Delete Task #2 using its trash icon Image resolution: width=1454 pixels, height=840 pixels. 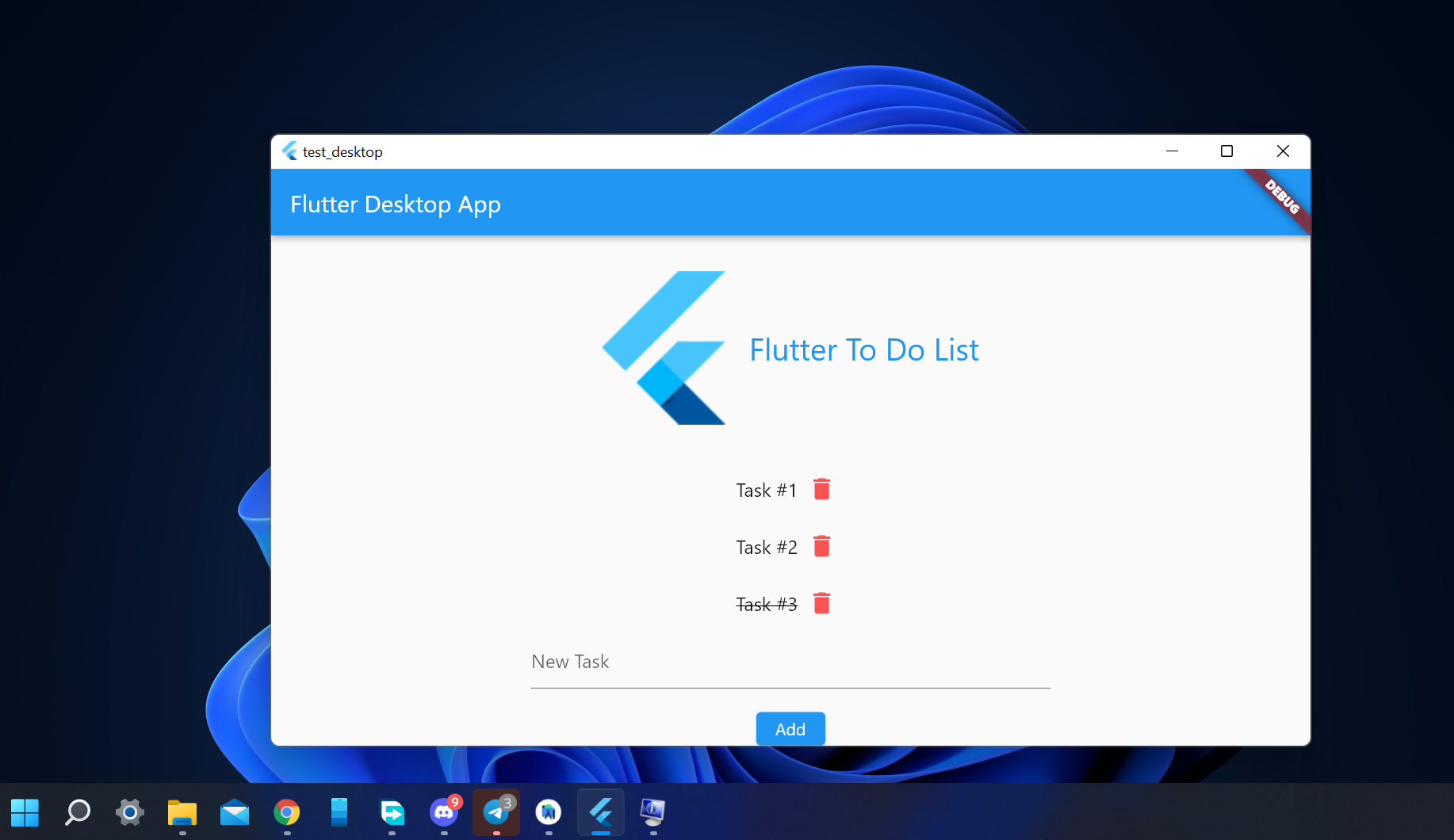click(821, 546)
